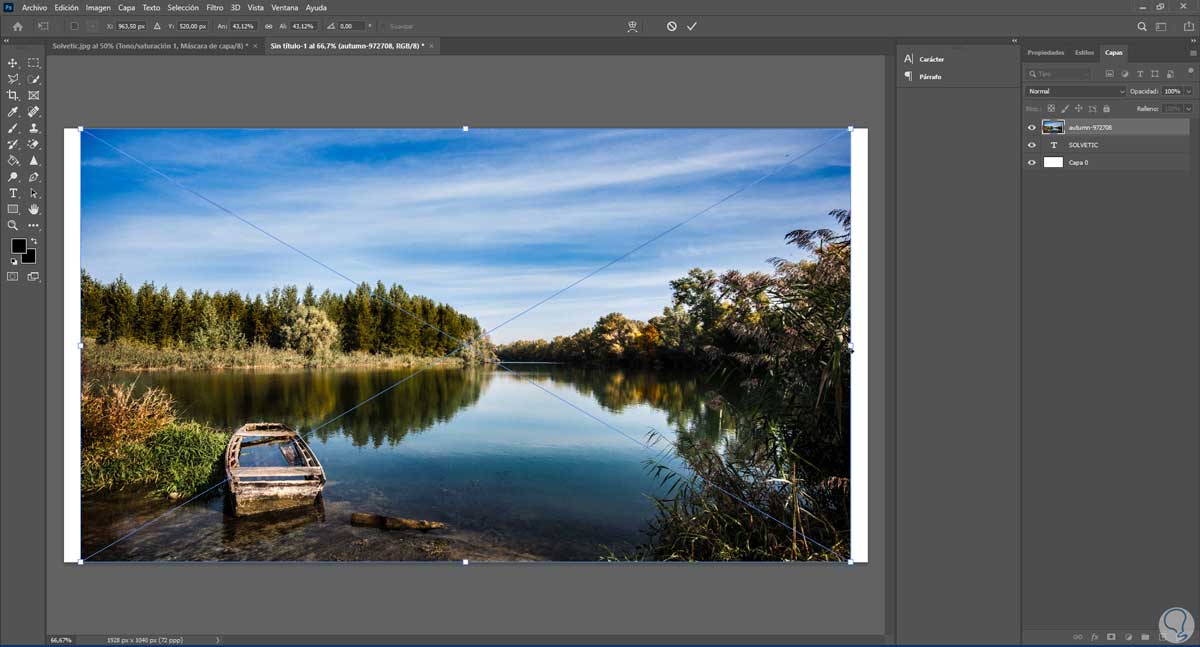
Task: Cancel the transform
Action: tap(672, 26)
